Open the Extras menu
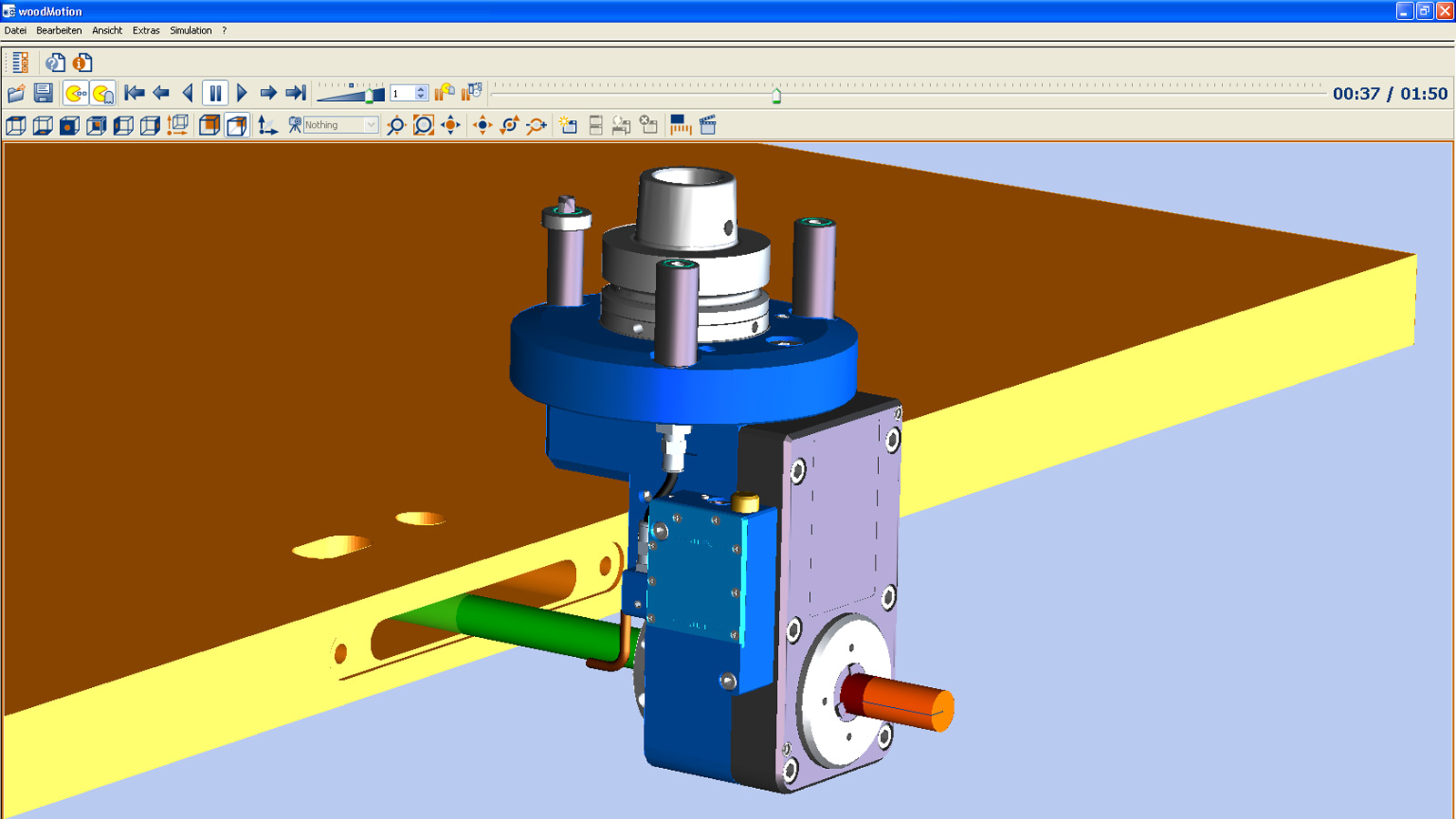The image size is (1456, 819). [x=146, y=30]
